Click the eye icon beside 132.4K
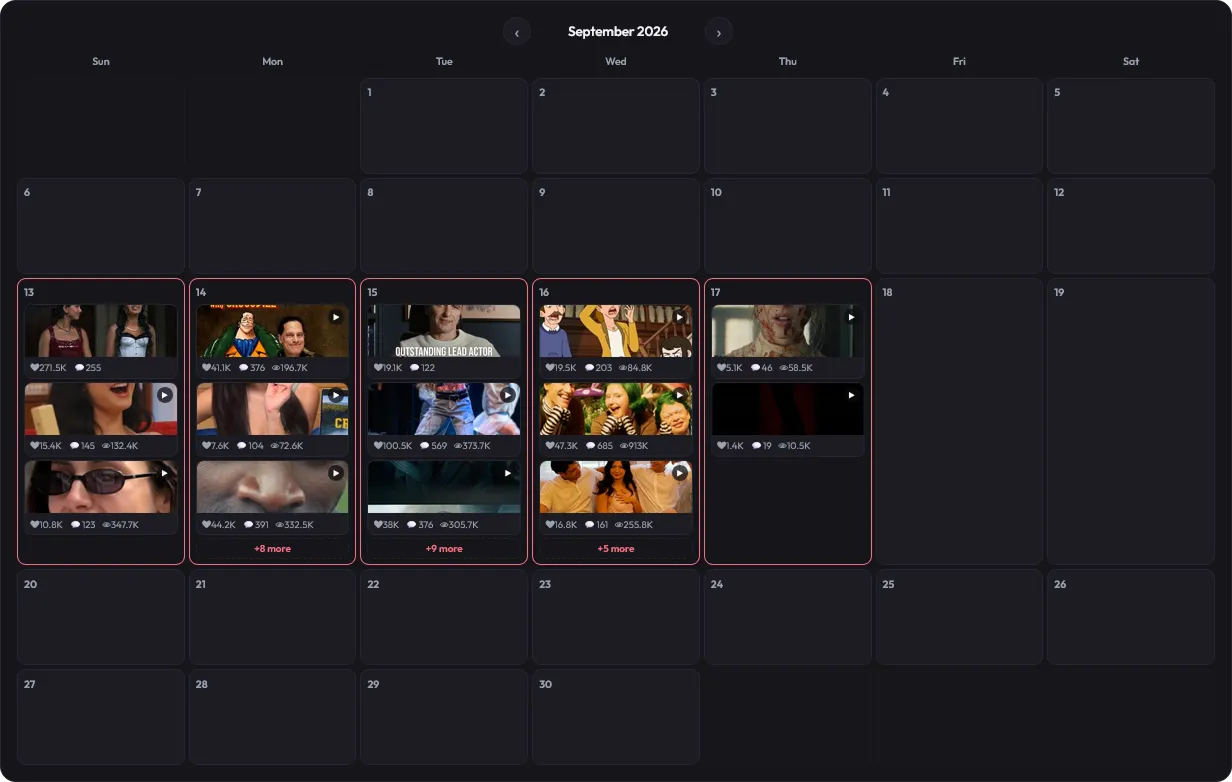The image size is (1232, 782). click(106, 446)
